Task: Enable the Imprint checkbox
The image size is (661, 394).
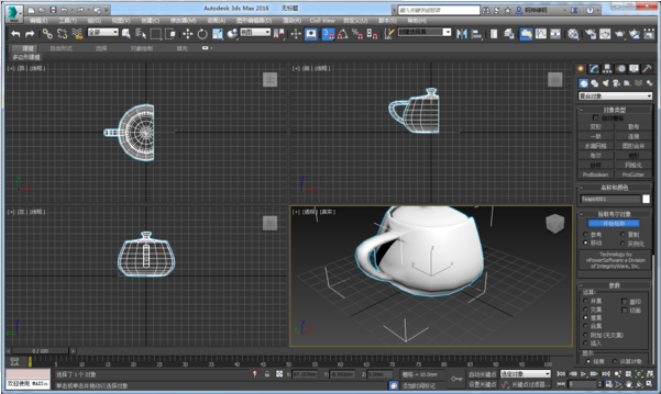Action: (x=624, y=301)
